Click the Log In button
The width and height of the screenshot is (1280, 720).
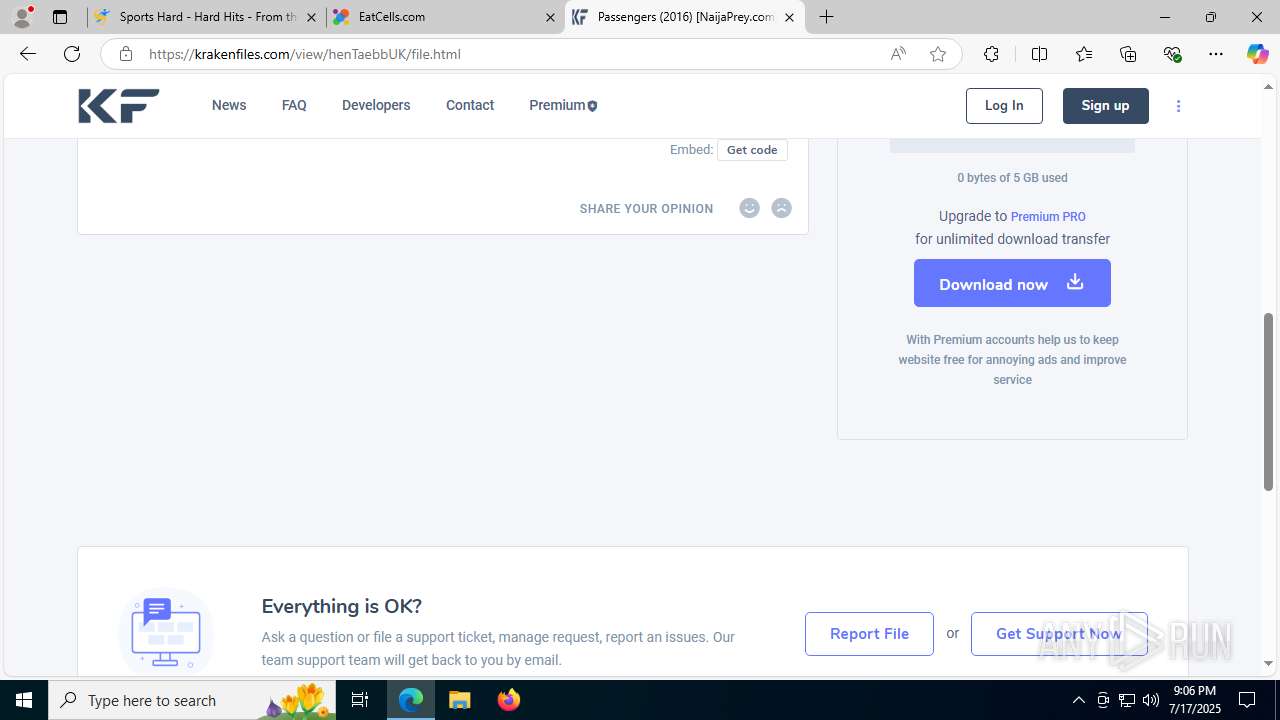(x=1004, y=106)
